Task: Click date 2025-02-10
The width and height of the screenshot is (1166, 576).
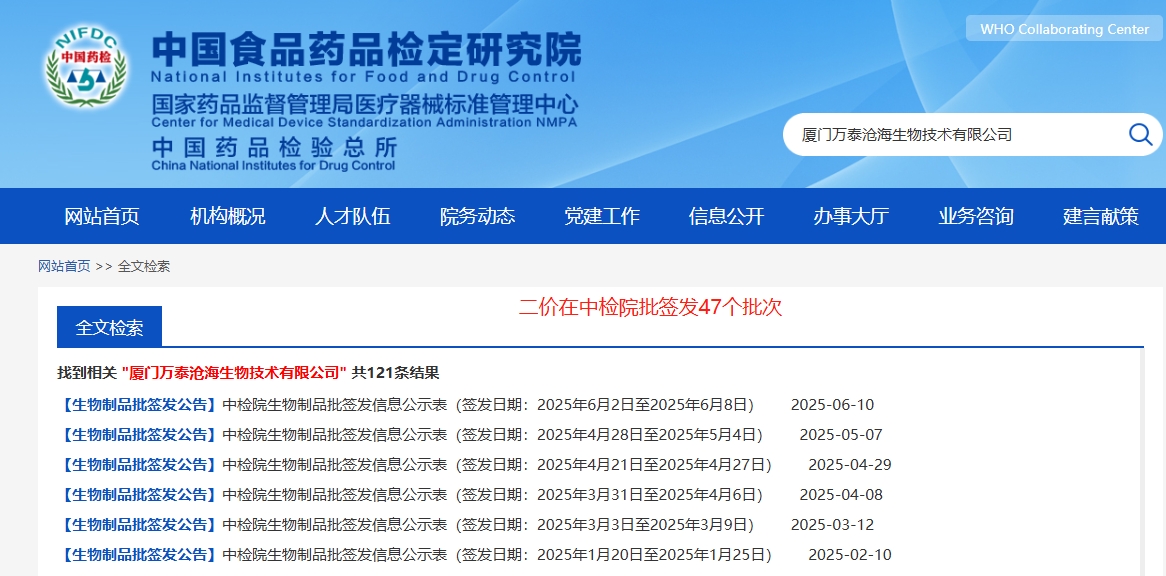Action: coord(850,554)
